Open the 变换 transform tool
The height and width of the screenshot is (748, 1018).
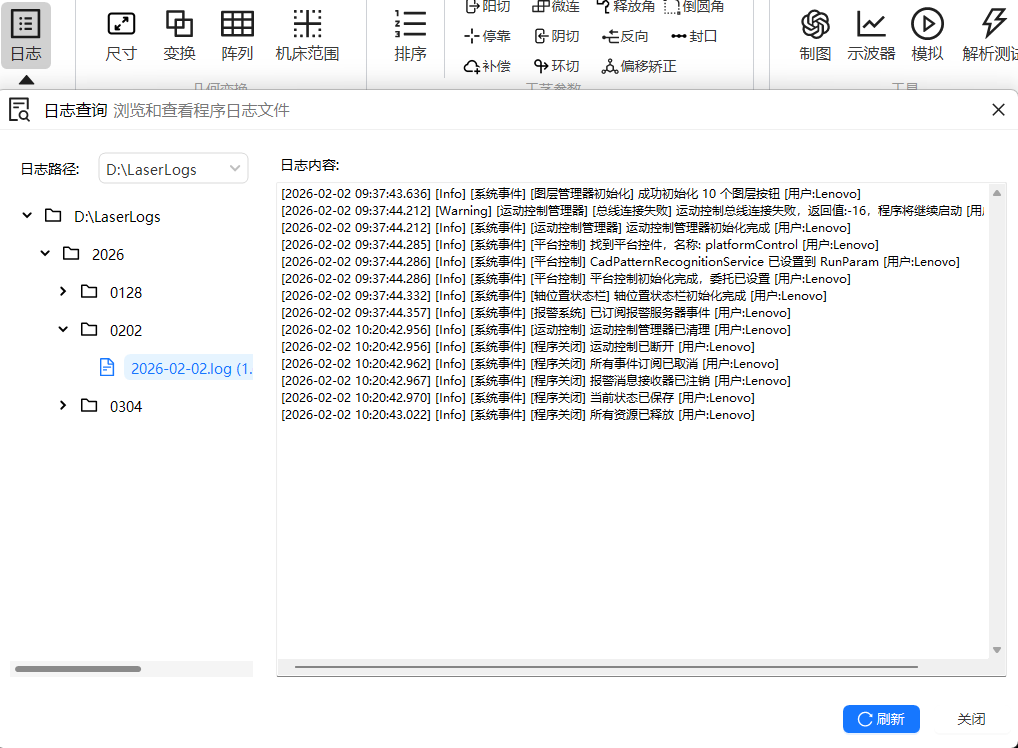pos(179,36)
